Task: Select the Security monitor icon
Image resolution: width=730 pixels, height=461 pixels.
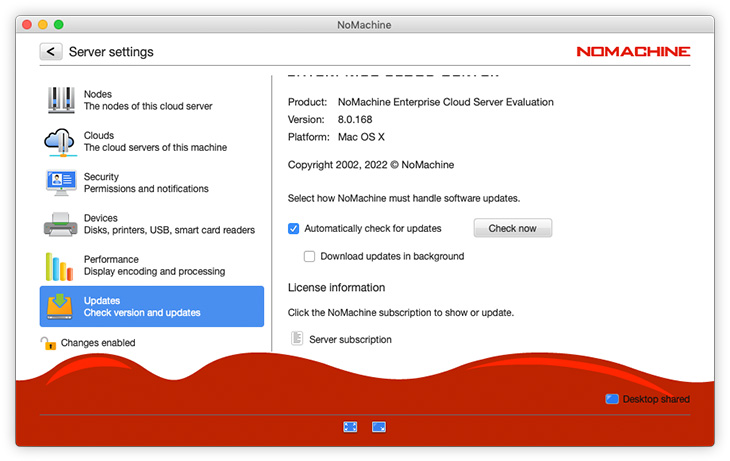Action: pyautogui.click(x=60, y=183)
